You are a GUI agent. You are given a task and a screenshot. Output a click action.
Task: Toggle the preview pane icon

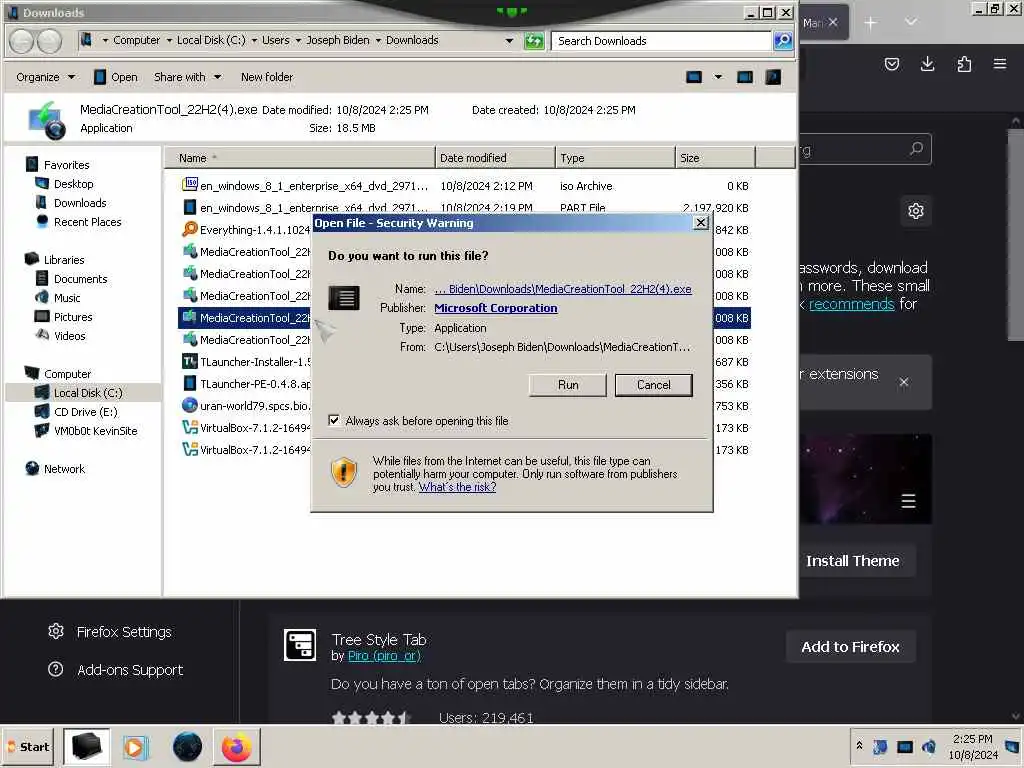tap(744, 77)
